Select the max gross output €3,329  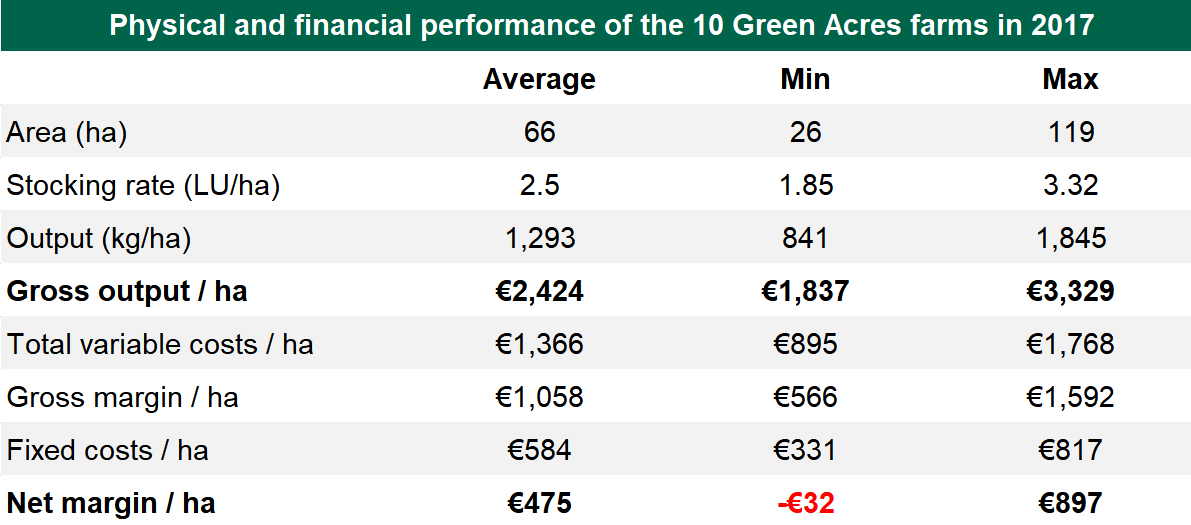click(1070, 292)
